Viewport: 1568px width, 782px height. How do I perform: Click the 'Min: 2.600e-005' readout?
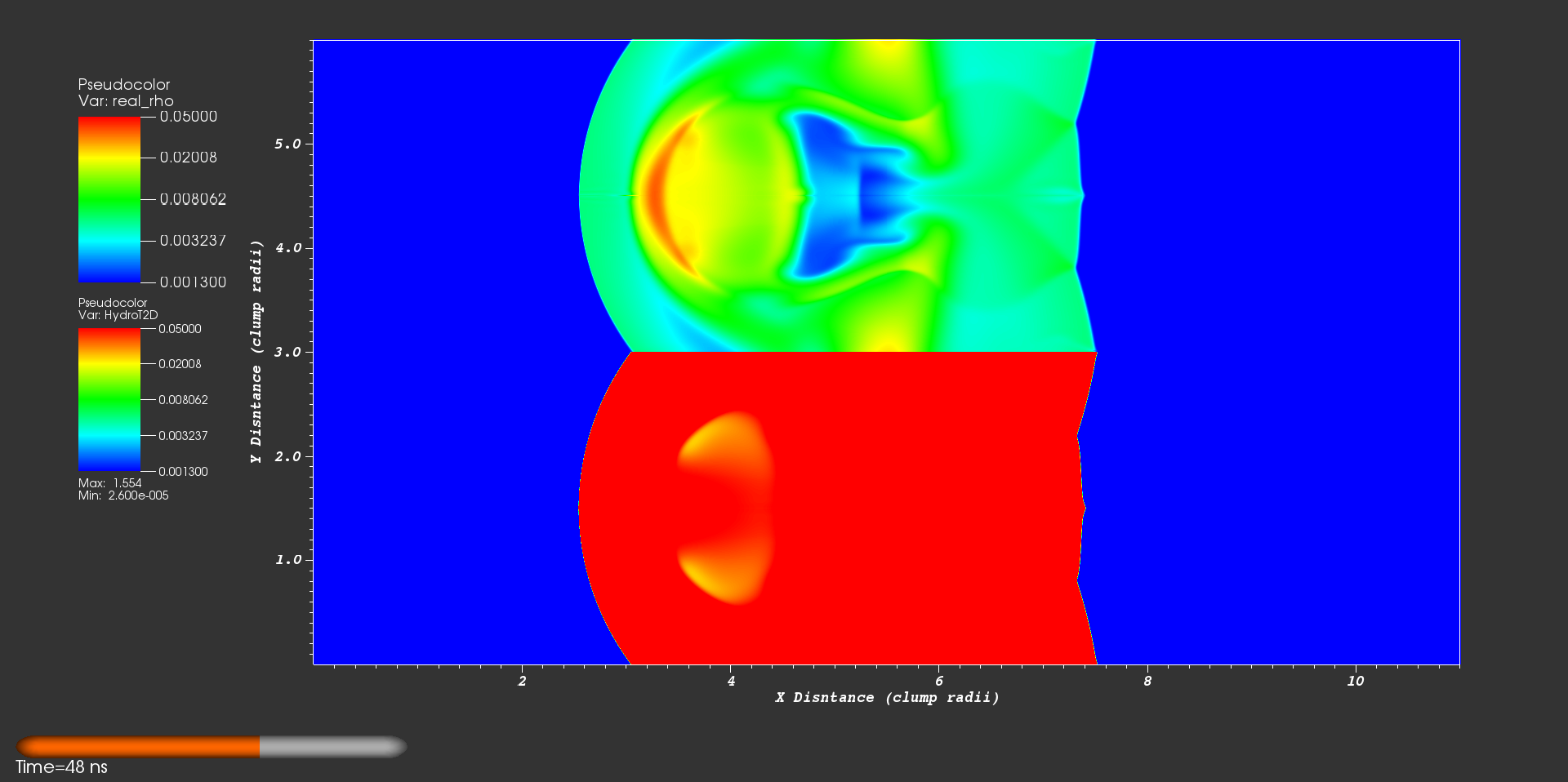click(123, 495)
